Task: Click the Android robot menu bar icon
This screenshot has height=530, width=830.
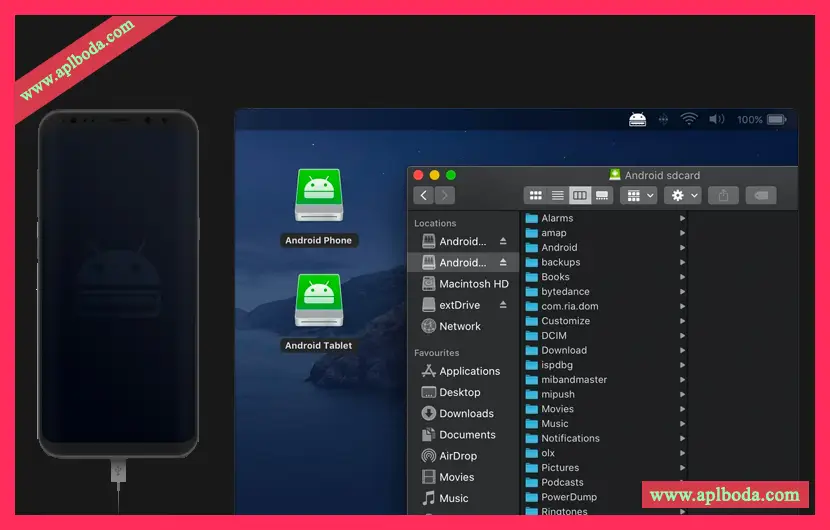Action: 637,120
